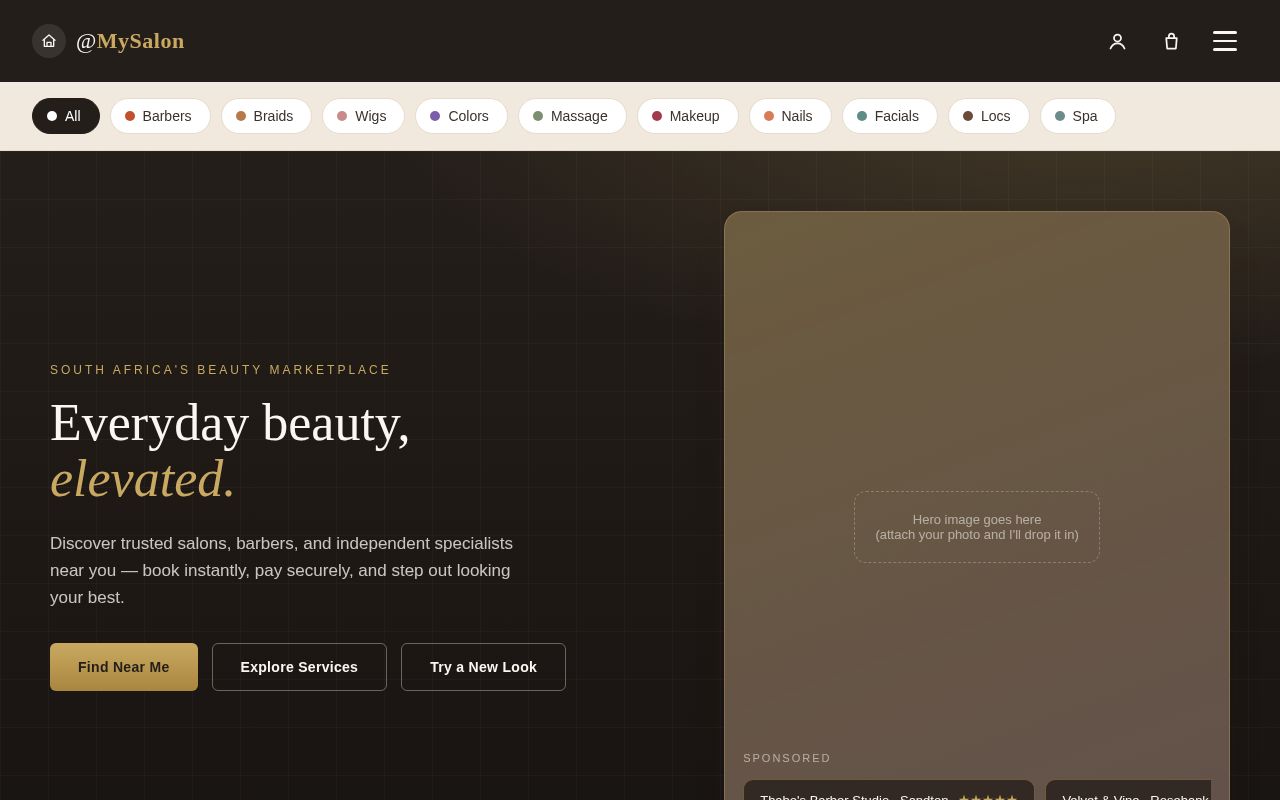
Task: Filter by Locs category
Action: pyautogui.click(x=989, y=116)
